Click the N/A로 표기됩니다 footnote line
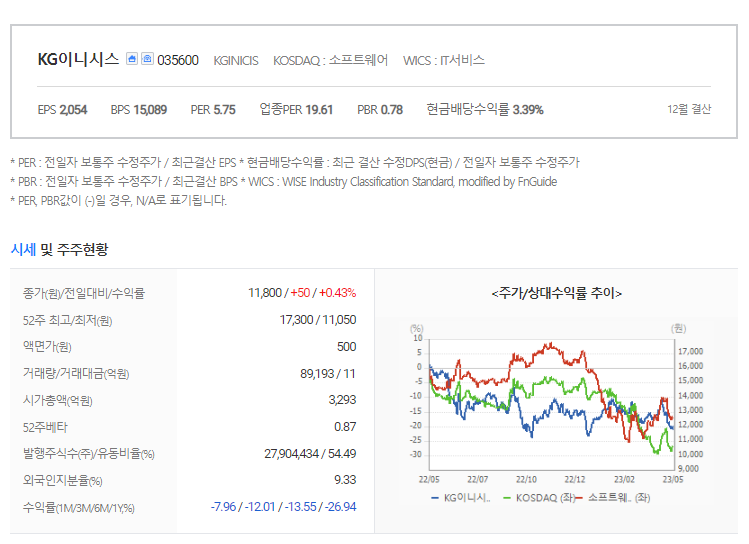 click(x=118, y=201)
